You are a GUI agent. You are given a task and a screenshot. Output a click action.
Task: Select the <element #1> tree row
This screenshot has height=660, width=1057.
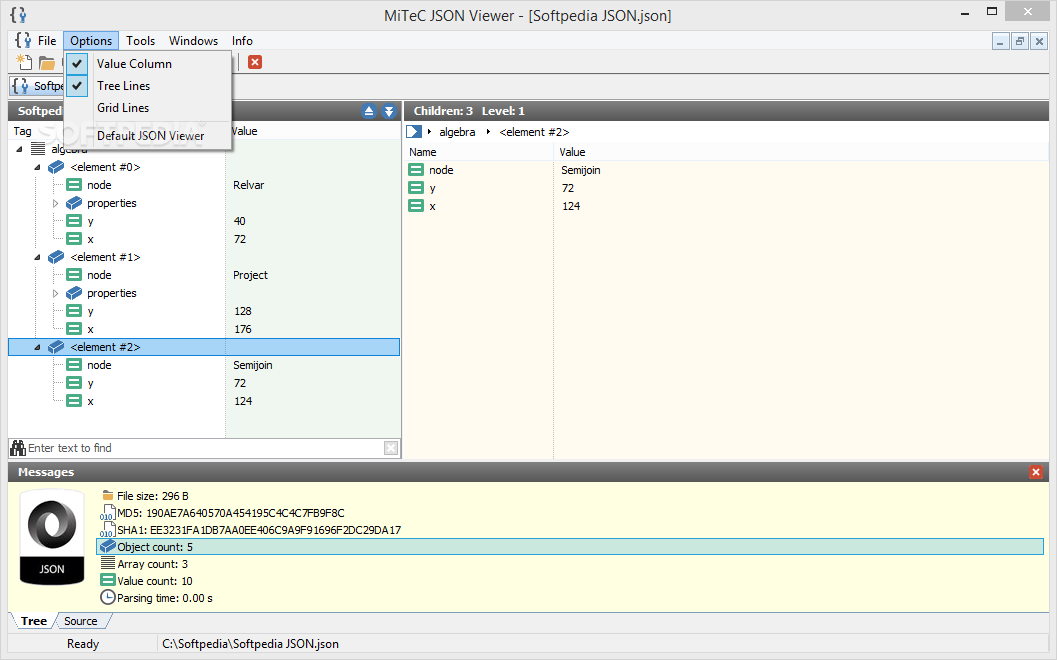(x=204, y=257)
